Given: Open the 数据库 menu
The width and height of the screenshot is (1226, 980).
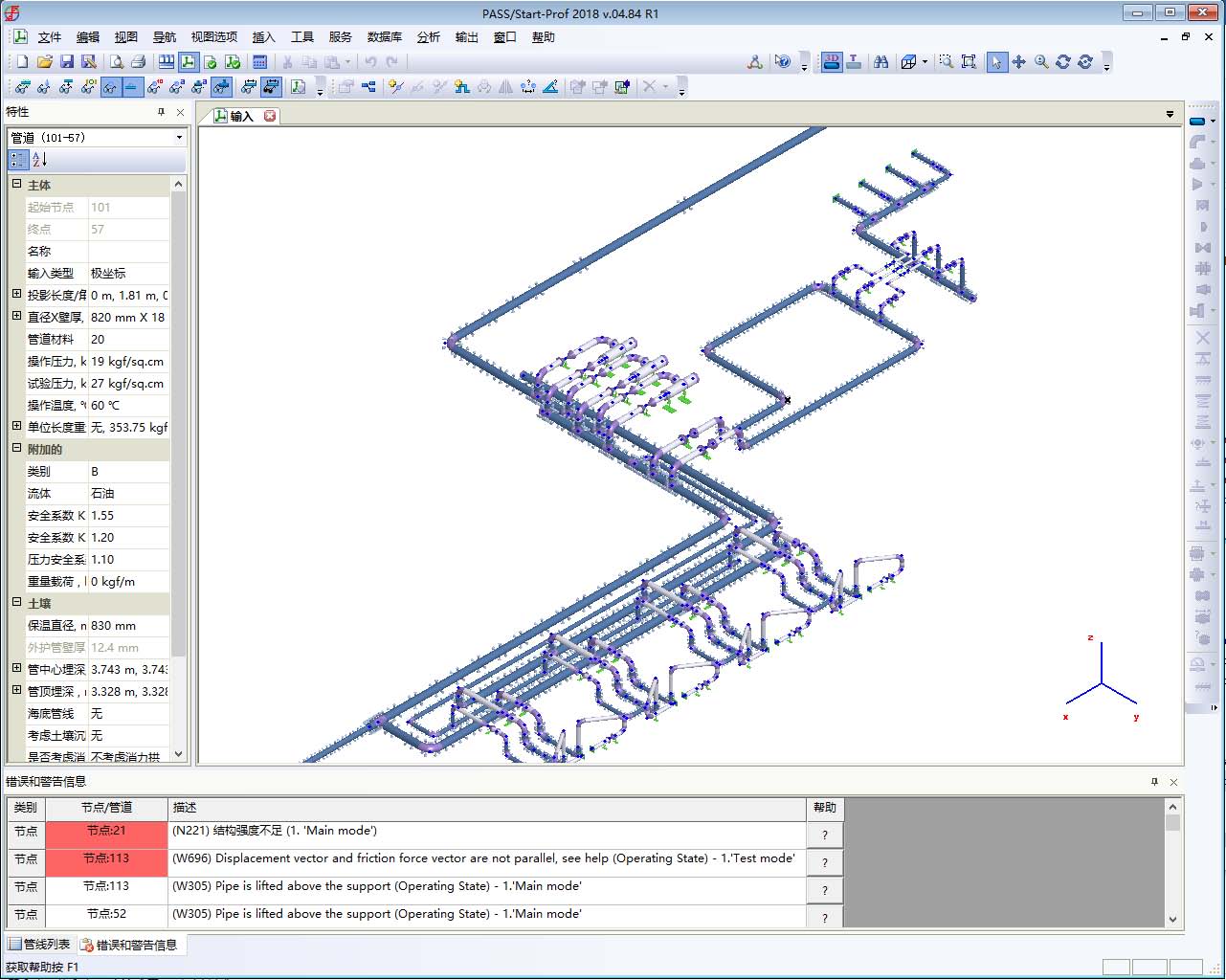Looking at the screenshot, I should (384, 37).
